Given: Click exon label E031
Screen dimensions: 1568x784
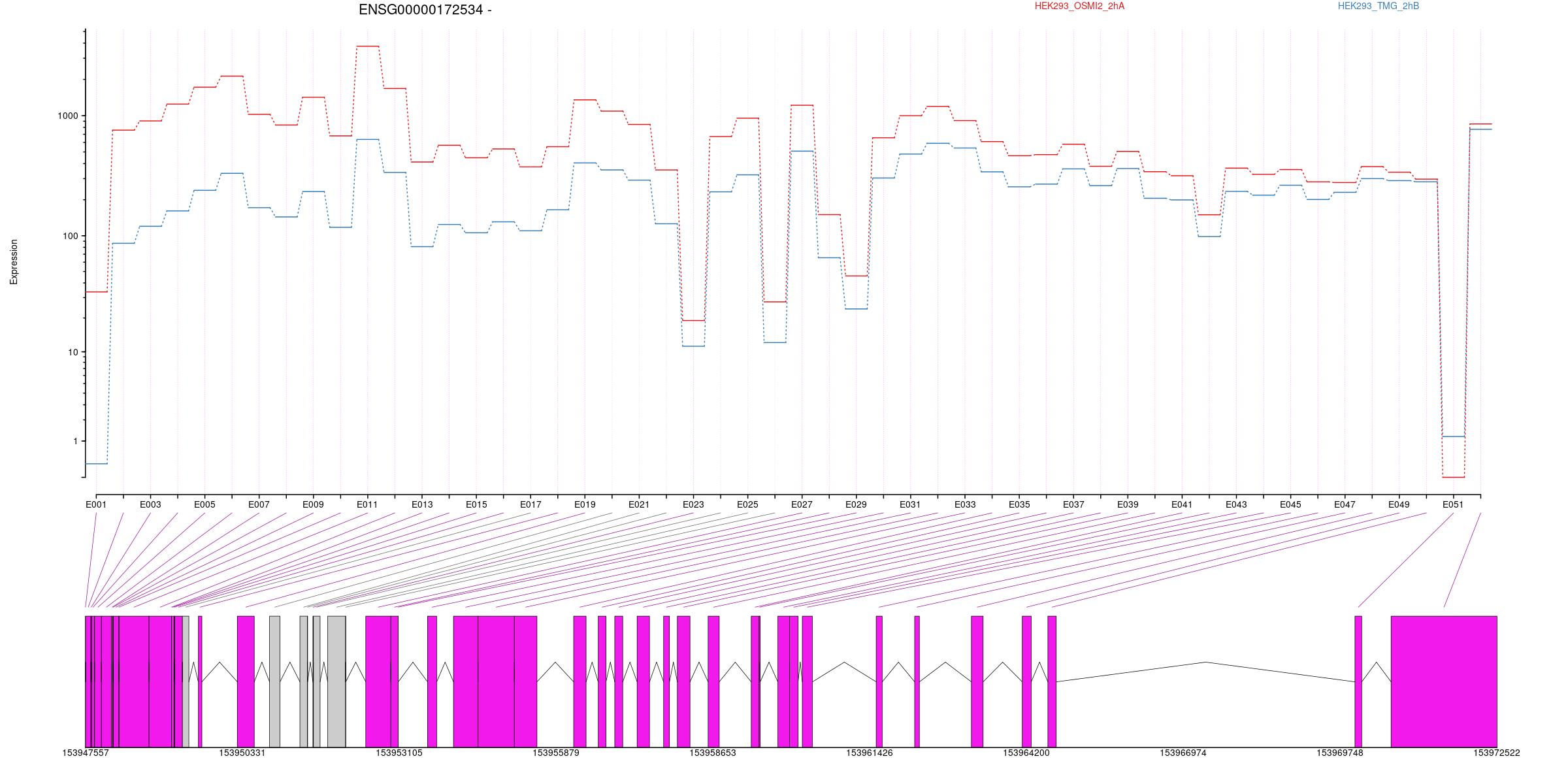Looking at the screenshot, I should pyautogui.click(x=910, y=504).
